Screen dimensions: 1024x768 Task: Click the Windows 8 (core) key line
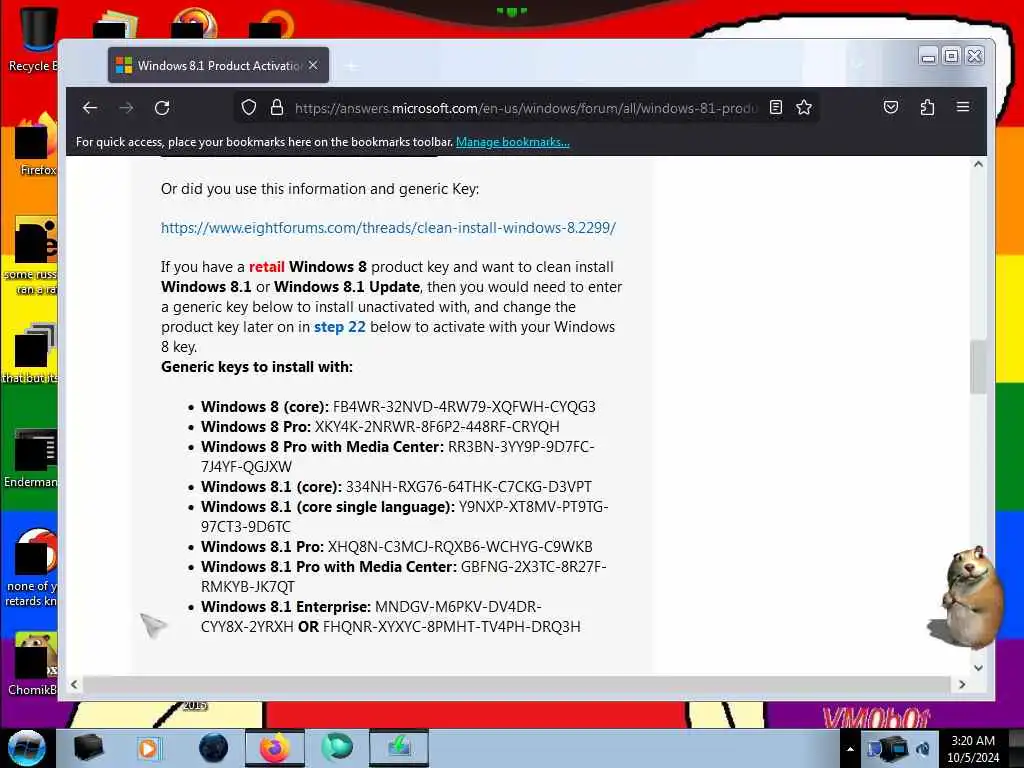point(398,407)
